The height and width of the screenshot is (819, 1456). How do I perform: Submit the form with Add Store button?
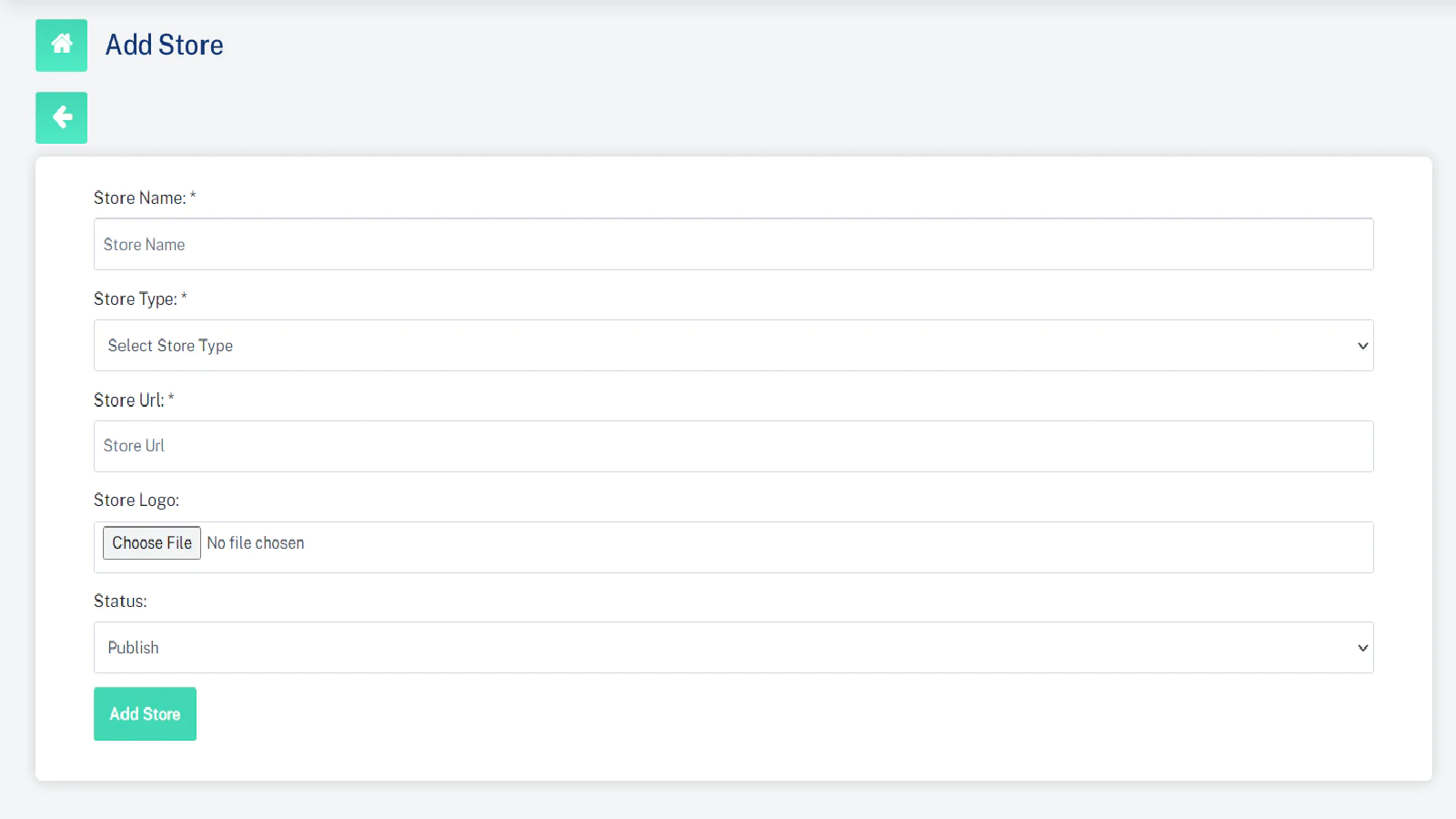point(145,714)
